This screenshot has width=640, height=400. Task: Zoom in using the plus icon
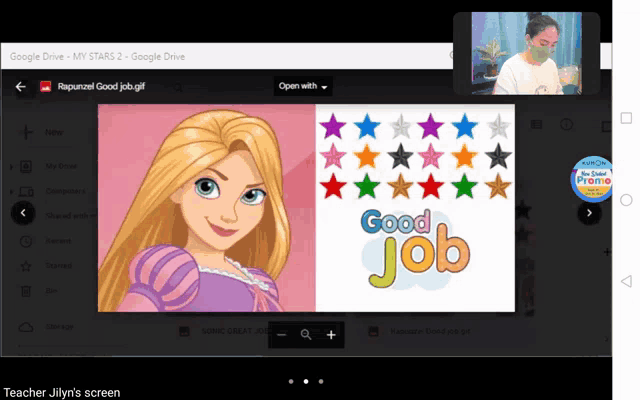coord(331,335)
